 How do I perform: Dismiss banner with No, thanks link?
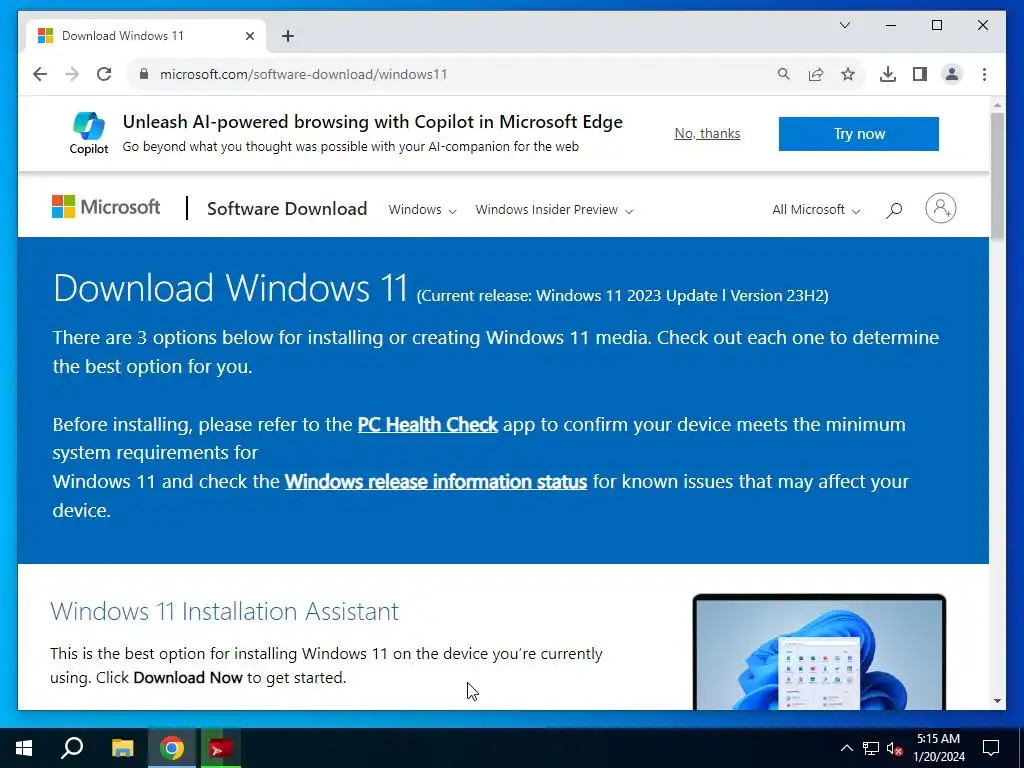tap(707, 133)
